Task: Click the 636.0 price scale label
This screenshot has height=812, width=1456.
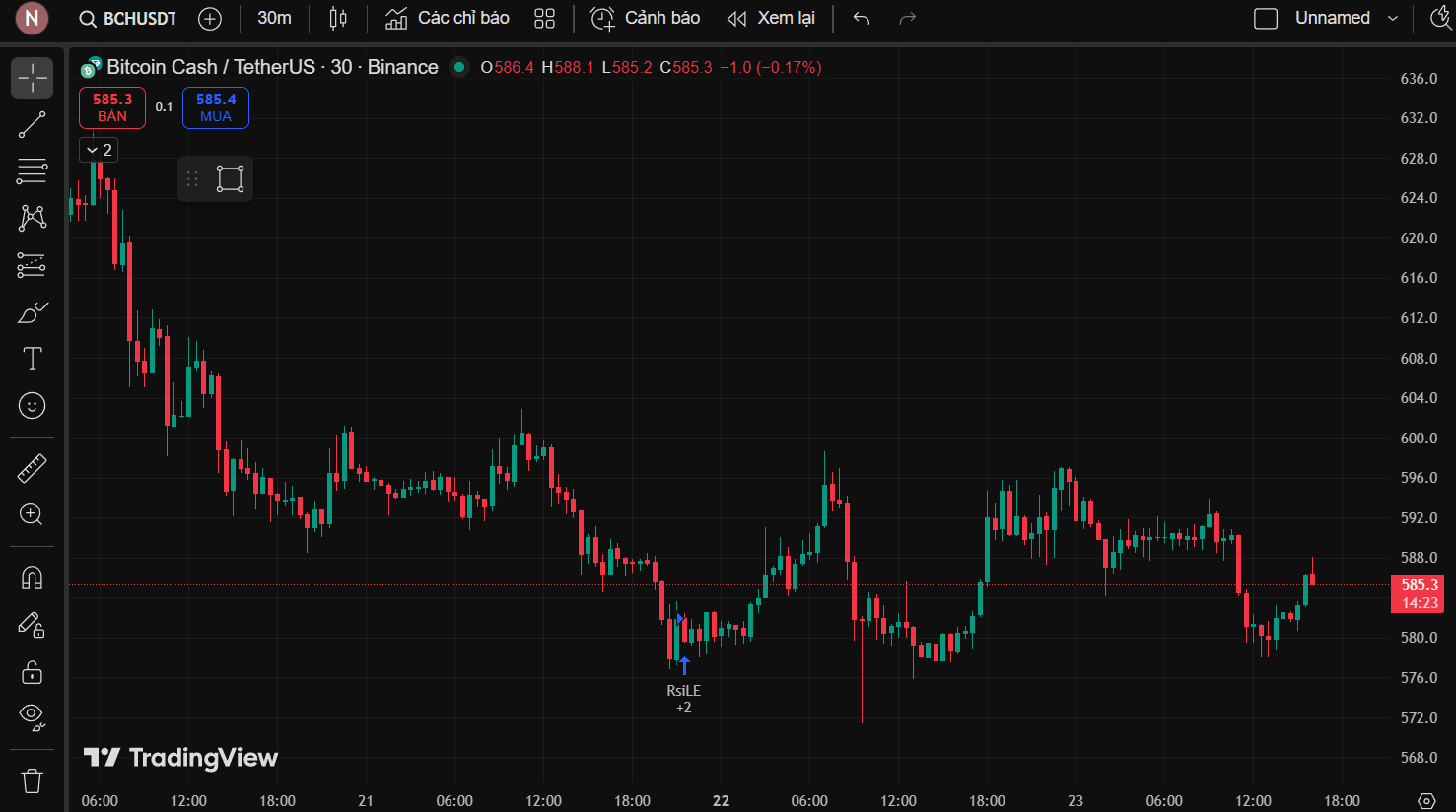Action: pos(1419,78)
